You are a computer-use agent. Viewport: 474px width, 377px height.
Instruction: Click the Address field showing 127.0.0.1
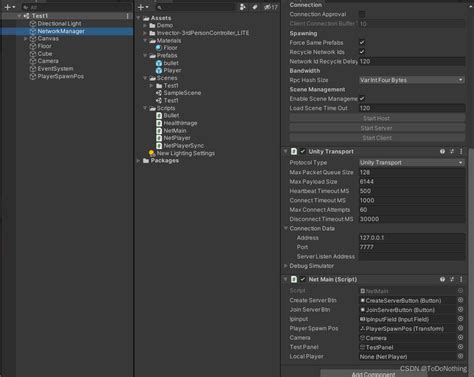point(412,238)
